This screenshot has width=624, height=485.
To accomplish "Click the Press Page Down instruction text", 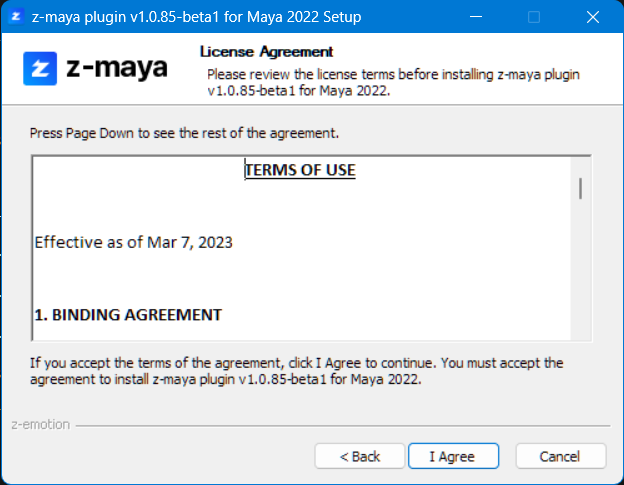I will pos(185,132).
